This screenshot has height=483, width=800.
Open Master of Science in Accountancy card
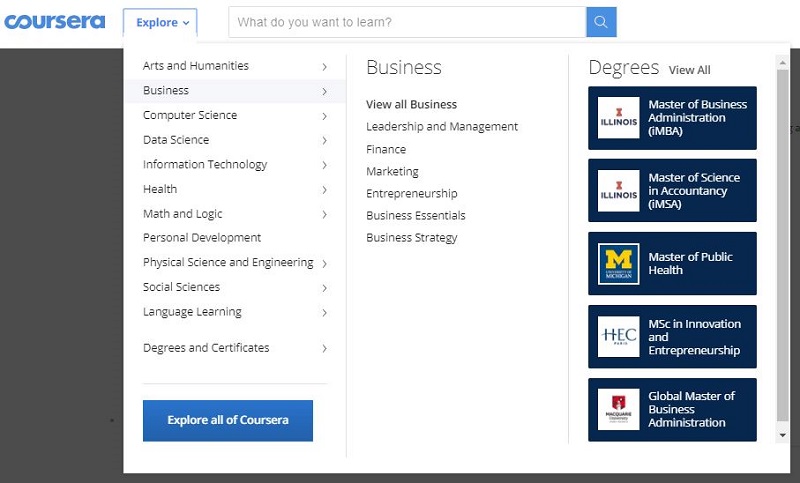coord(672,191)
